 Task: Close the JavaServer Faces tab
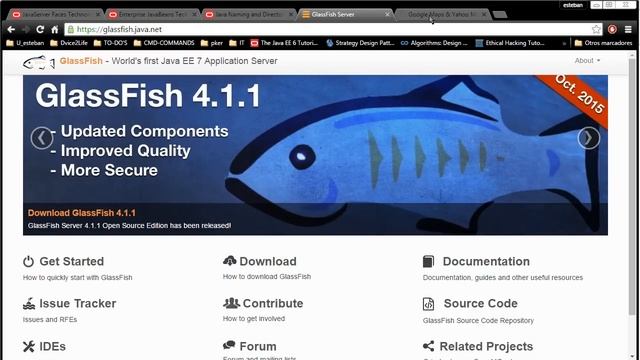[98, 14]
